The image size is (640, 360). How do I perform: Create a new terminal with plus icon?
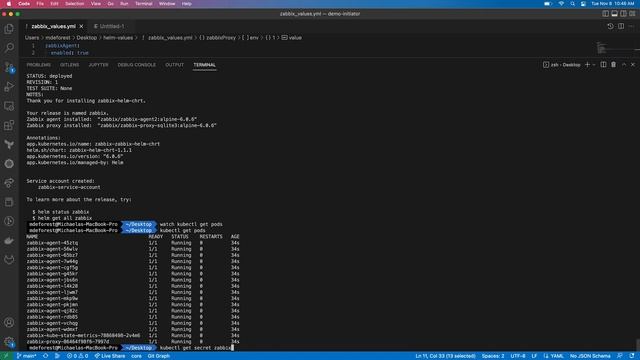pyautogui.click(x=587, y=64)
